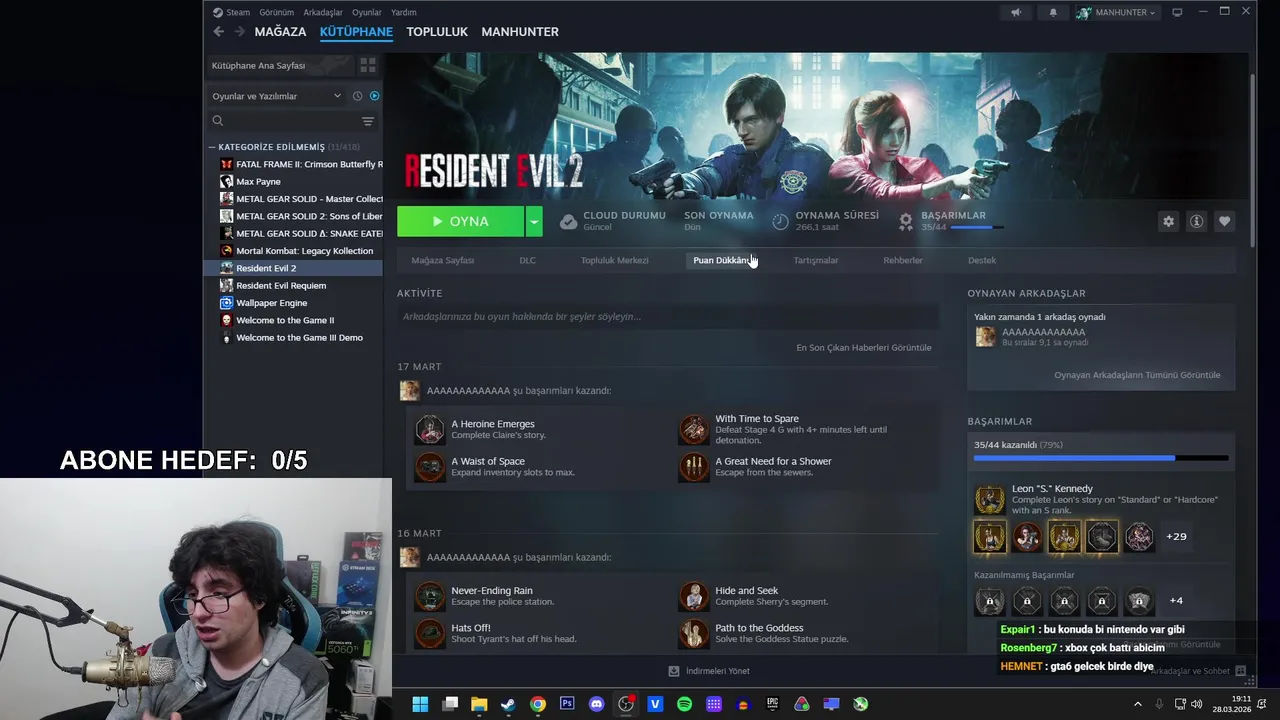Select Resident Evil Requiem in library
Image resolution: width=1280 pixels, height=720 pixels.
click(281, 285)
